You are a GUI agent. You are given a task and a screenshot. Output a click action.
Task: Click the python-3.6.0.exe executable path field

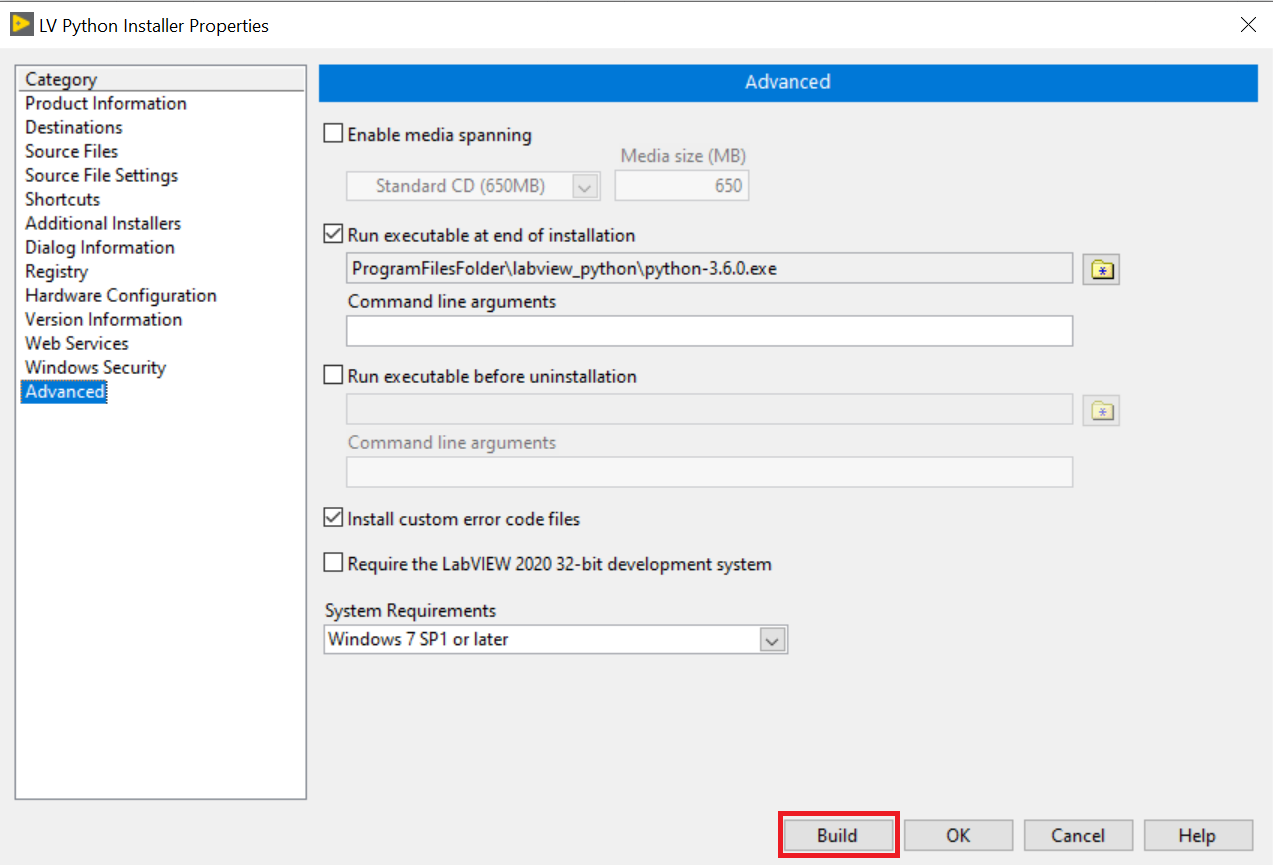click(x=710, y=269)
